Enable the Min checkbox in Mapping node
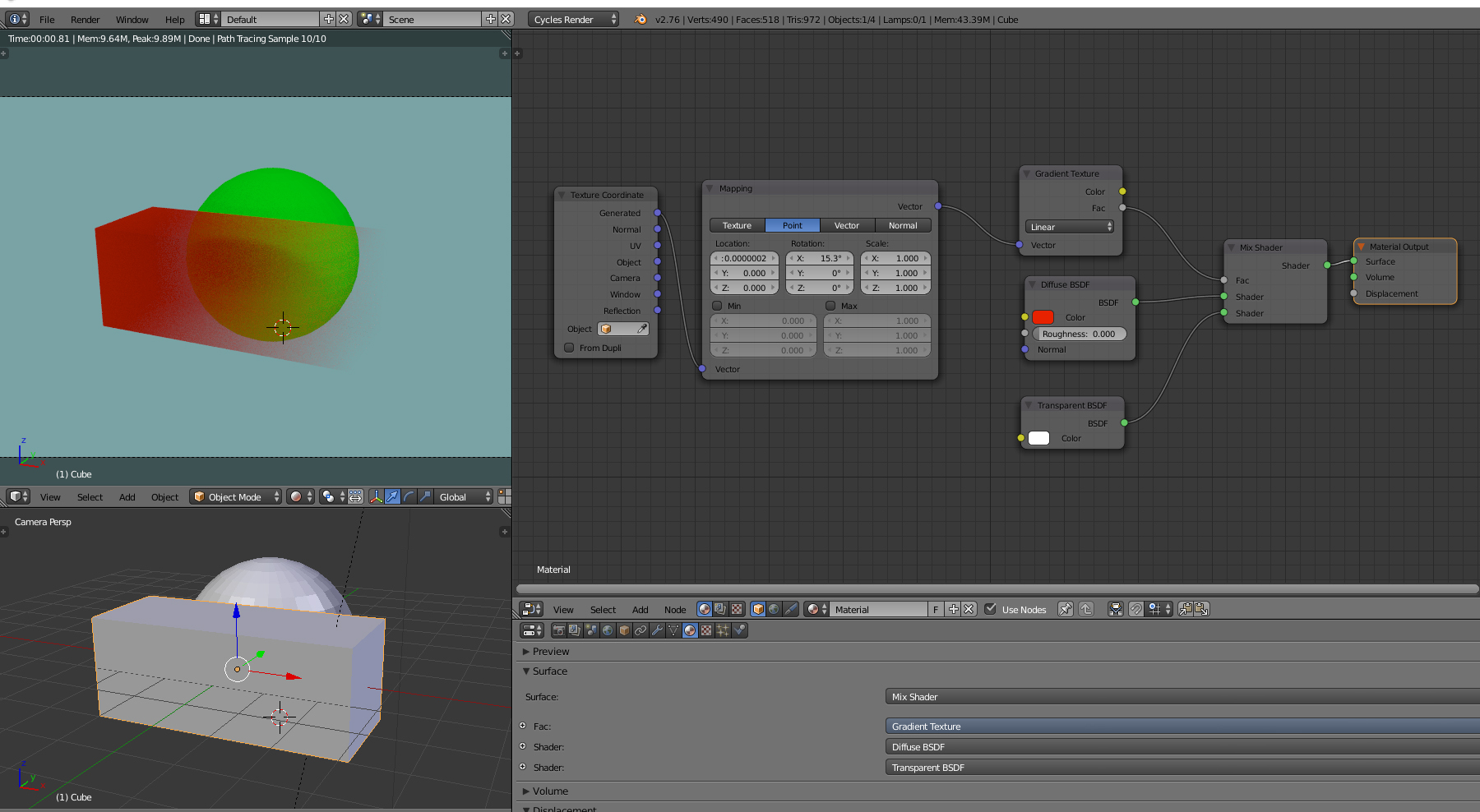This screenshot has height=812, width=1480. click(x=717, y=306)
